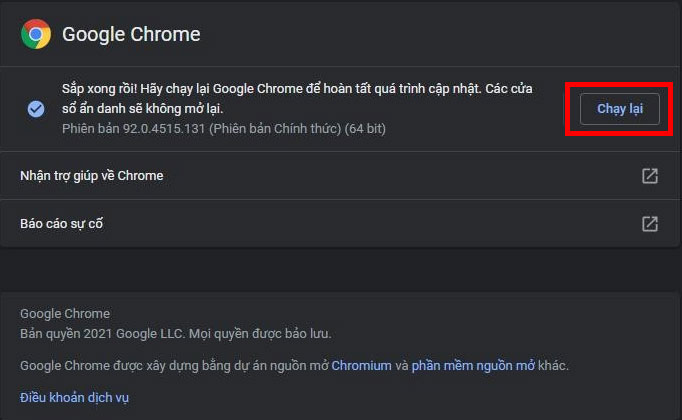Viewport: 682px width, 420px height.
Task: Click the Sắp xong rồi update message line
Action: [x=297, y=89]
